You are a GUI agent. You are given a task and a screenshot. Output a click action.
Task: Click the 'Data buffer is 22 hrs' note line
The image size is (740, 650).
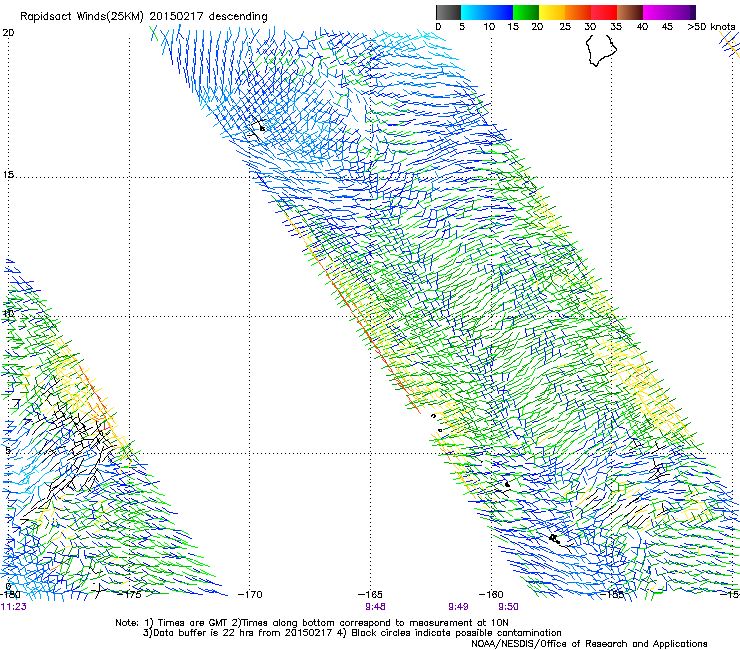tap(352, 633)
